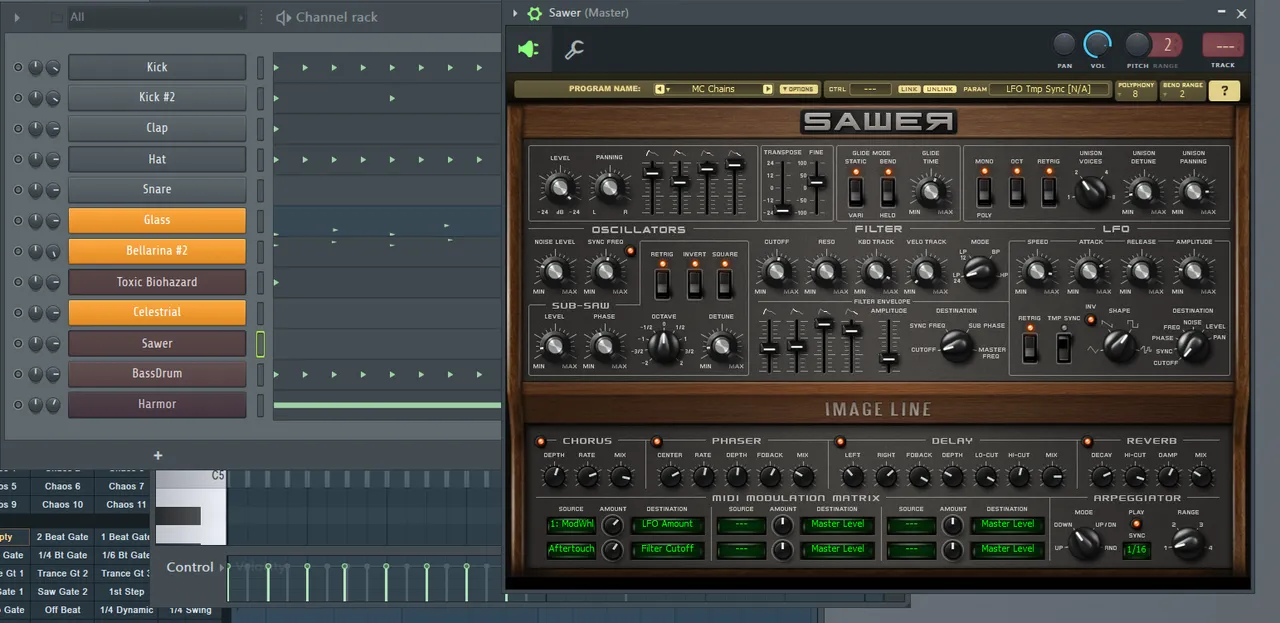Click the reverb DECAY knob
1280x623 pixels.
click(x=1102, y=476)
